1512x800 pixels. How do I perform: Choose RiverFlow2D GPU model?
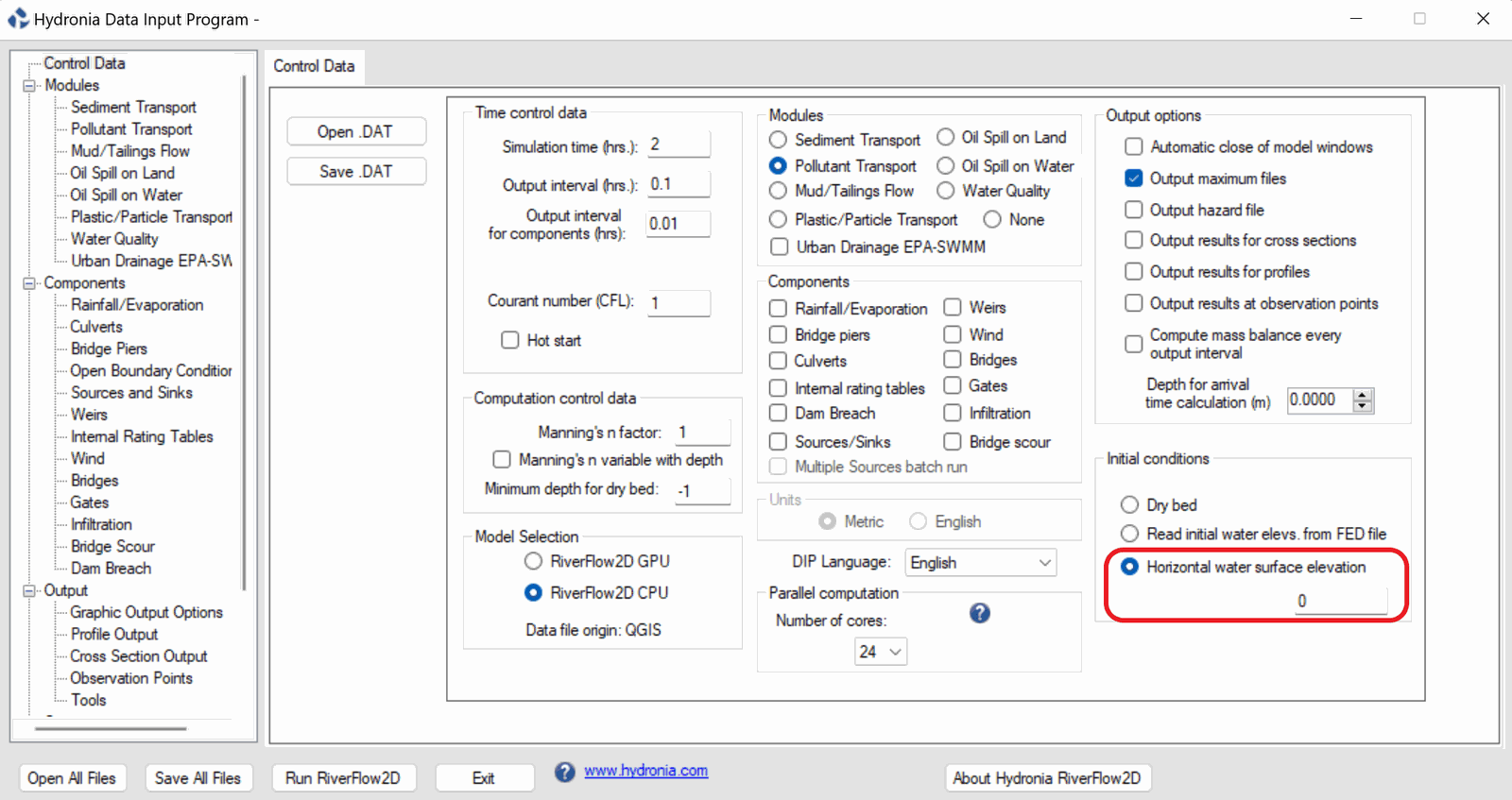533,561
